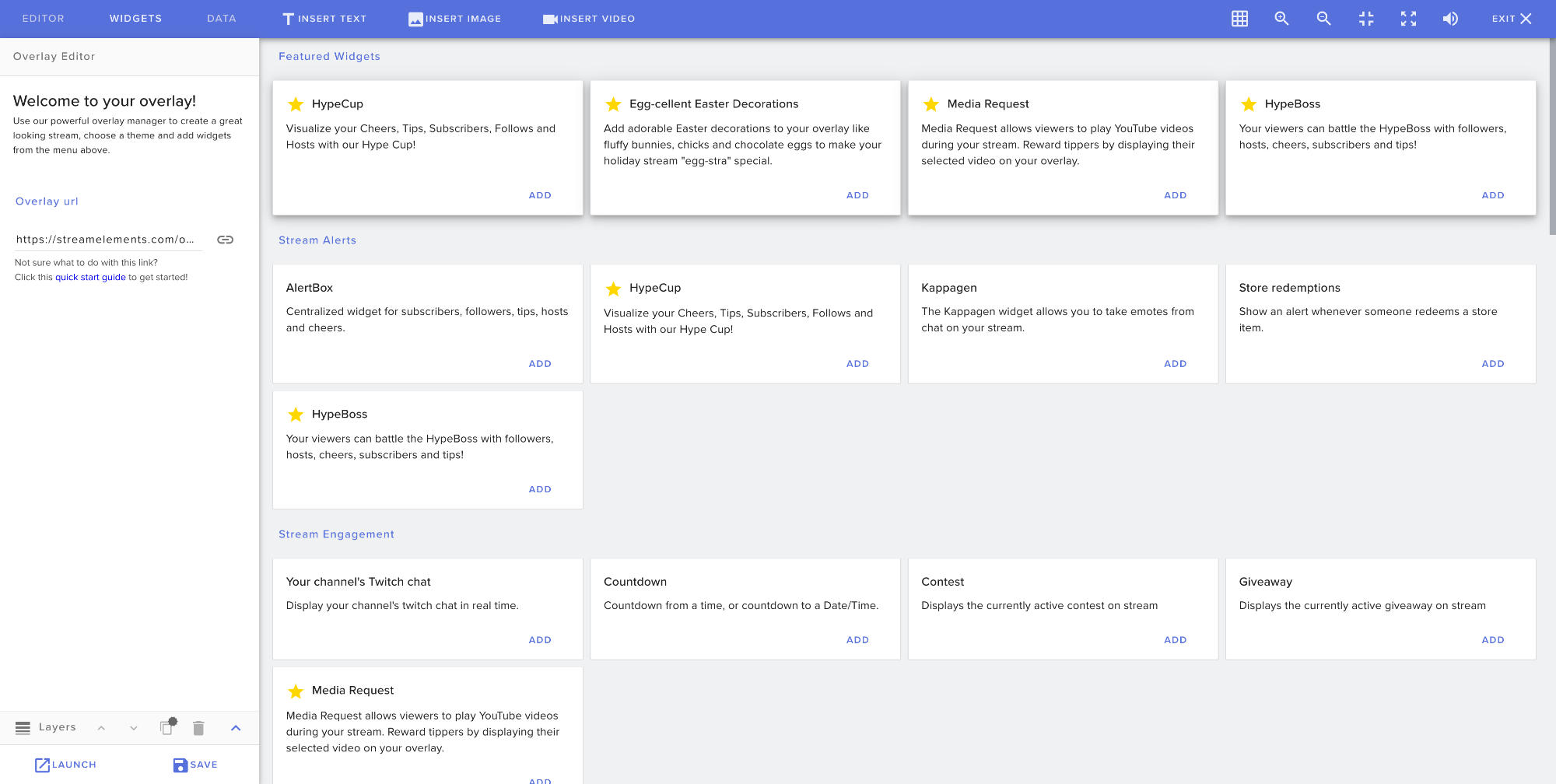Screen dimensions: 1556x784
Task: Click the delete layer trash icon
Action: point(198,728)
